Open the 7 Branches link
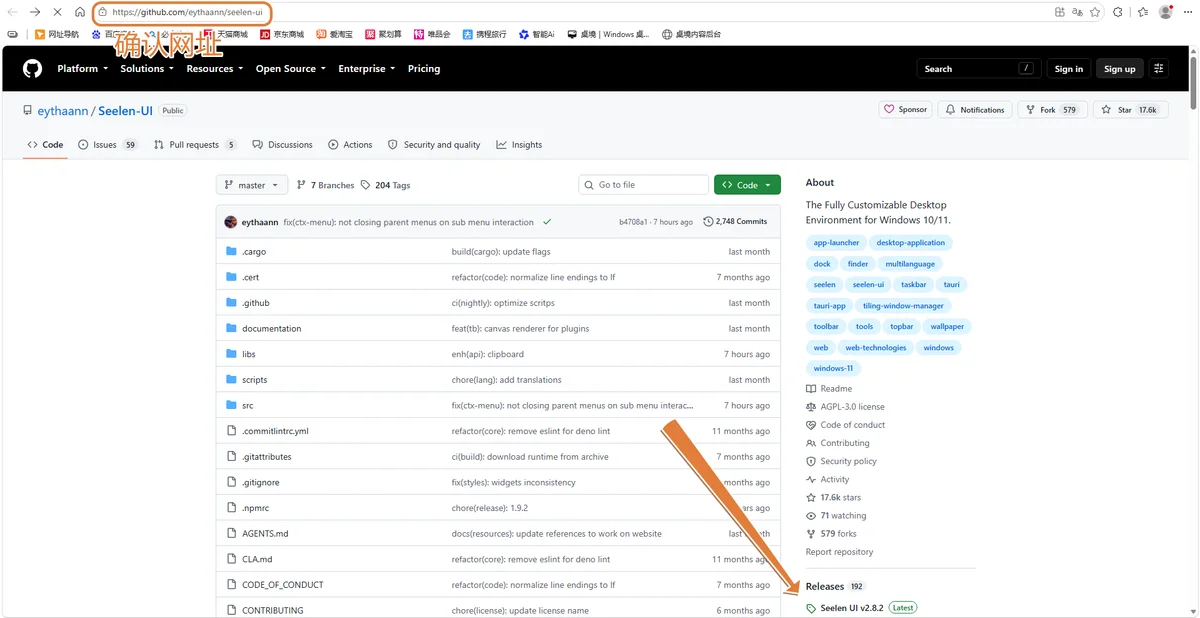The height and width of the screenshot is (618, 1200). (x=325, y=185)
